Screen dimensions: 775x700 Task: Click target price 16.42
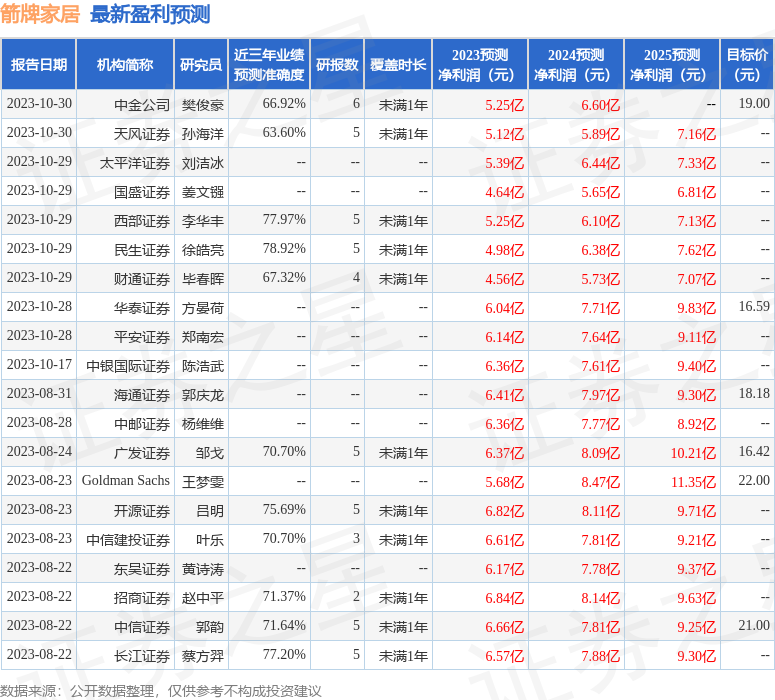754,451
